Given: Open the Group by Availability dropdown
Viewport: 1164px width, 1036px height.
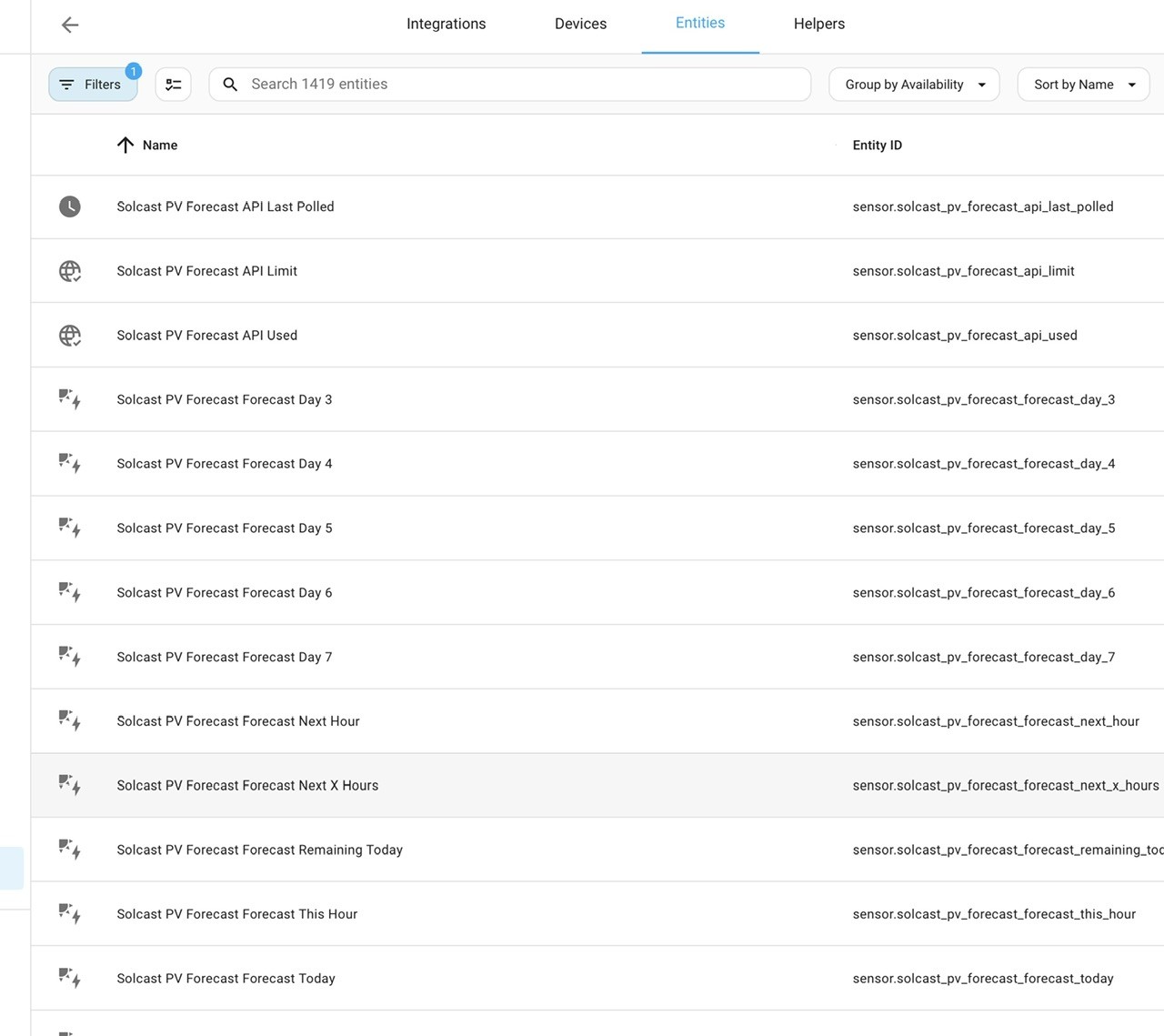Looking at the screenshot, I should pyautogui.click(x=914, y=85).
